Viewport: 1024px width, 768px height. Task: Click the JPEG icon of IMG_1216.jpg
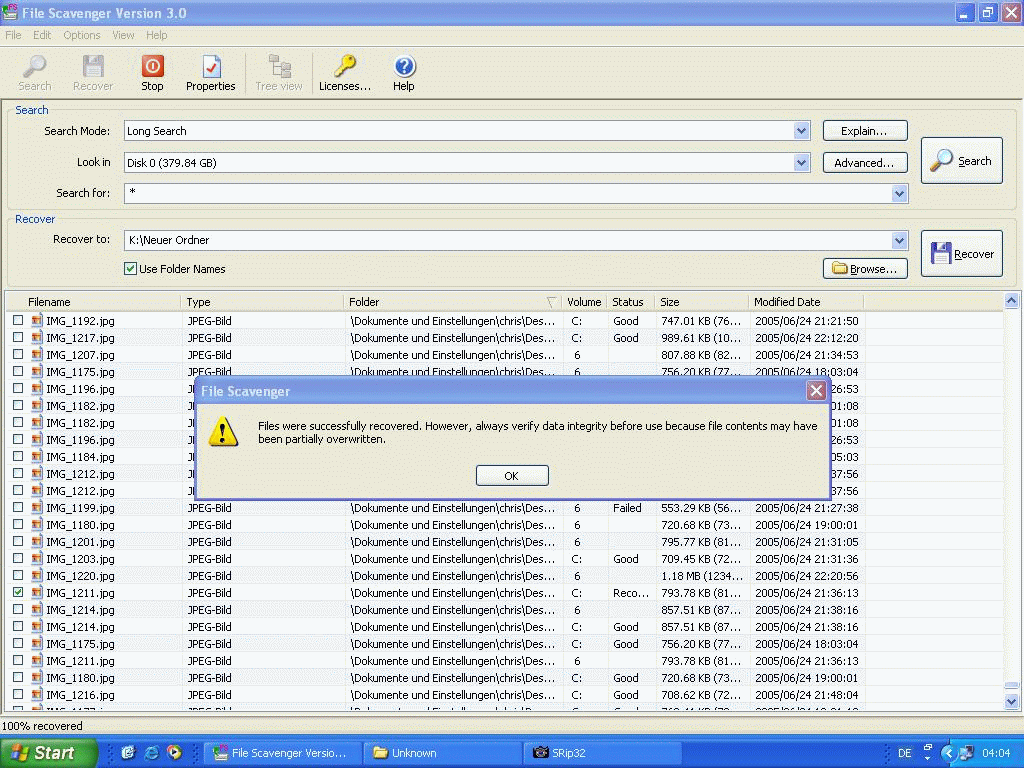coord(37,694)
